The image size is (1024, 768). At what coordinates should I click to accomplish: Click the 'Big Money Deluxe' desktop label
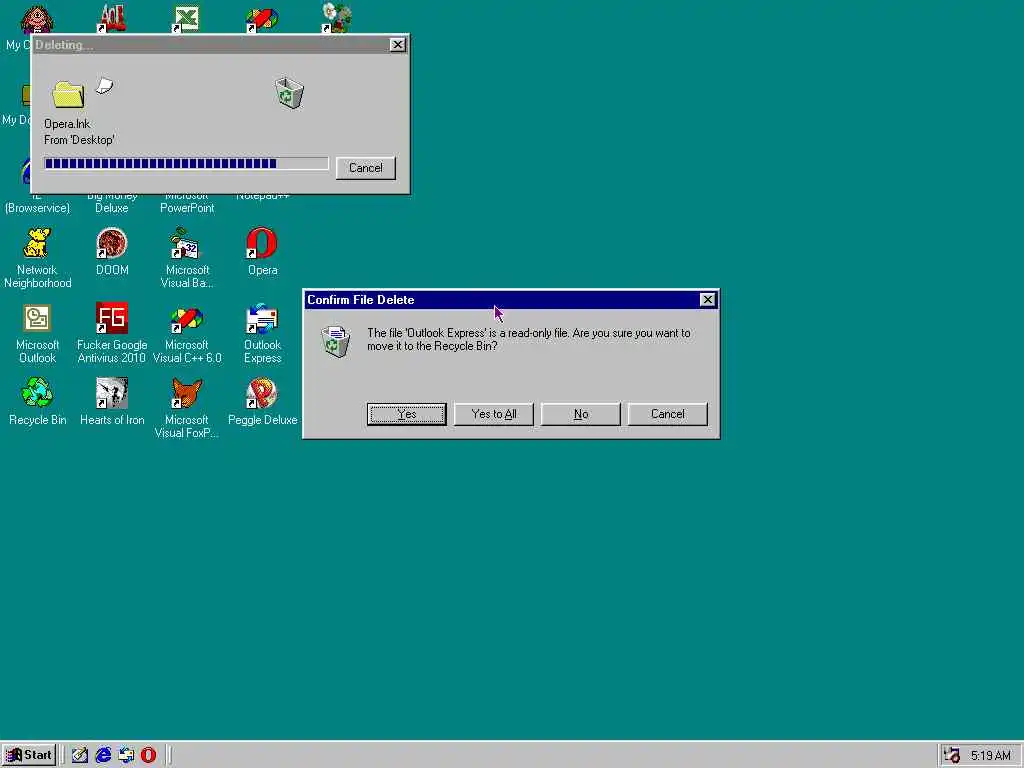tap(112, 202)
